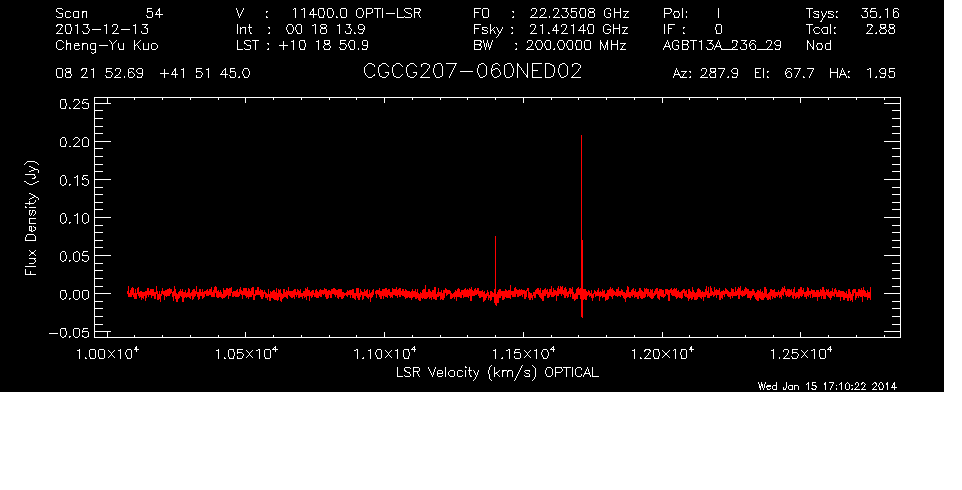
Task: Click the source name CGCG207-060NED02
Action: [x=472, y=72]
